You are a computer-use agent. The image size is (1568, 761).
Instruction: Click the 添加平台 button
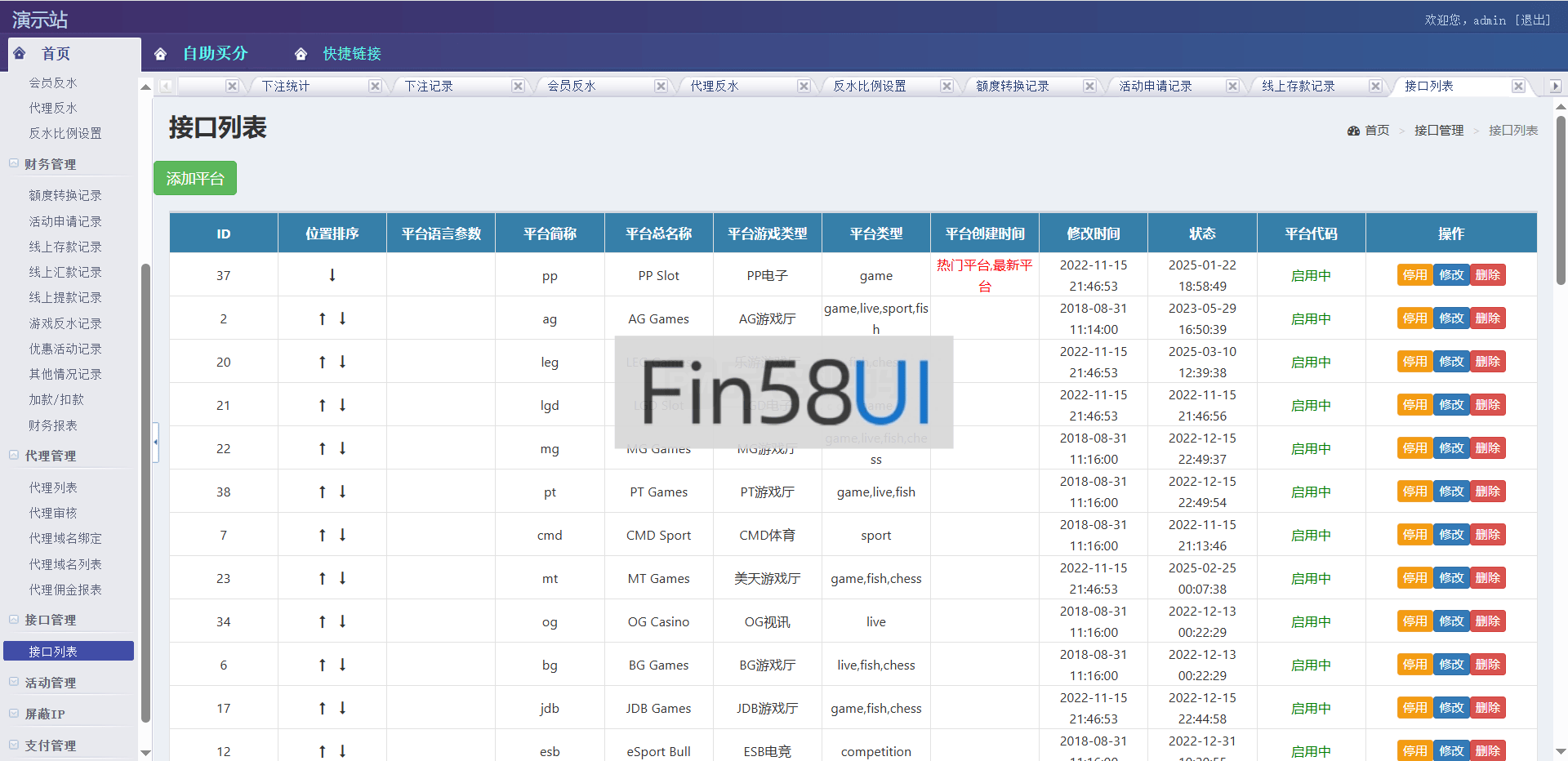point(195,178)
